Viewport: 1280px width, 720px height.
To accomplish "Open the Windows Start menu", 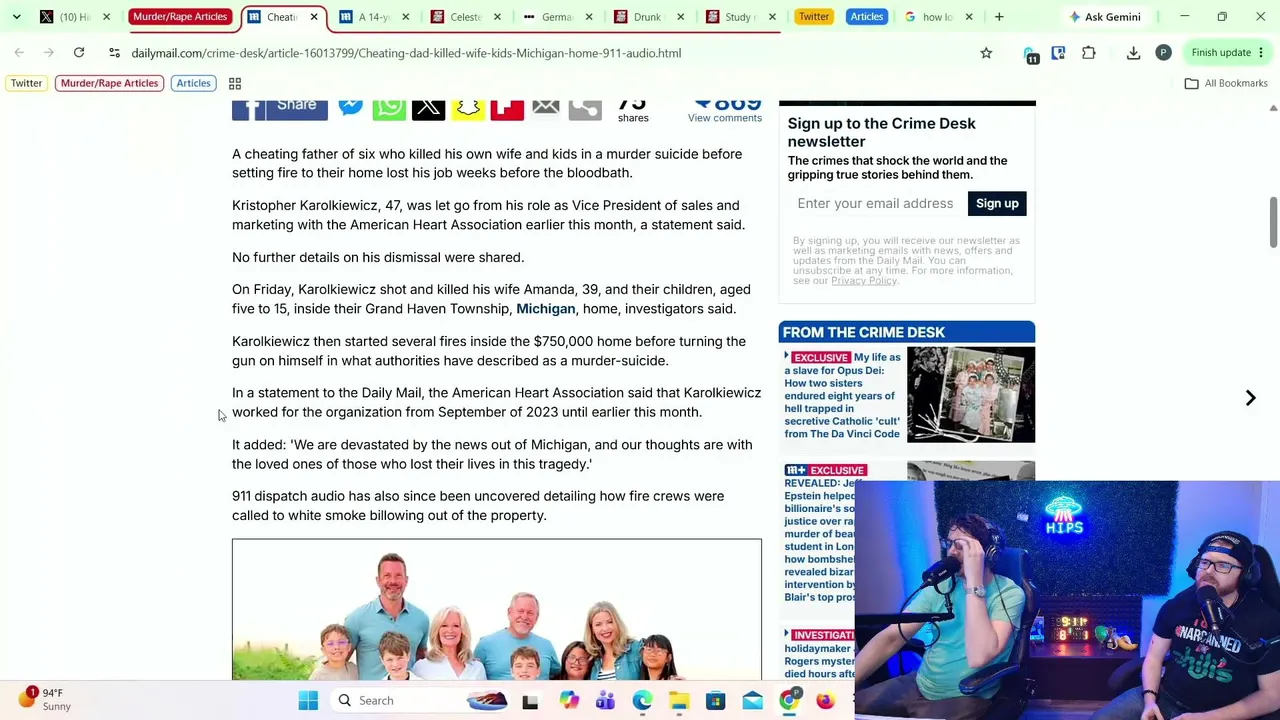I will (308, 701).
